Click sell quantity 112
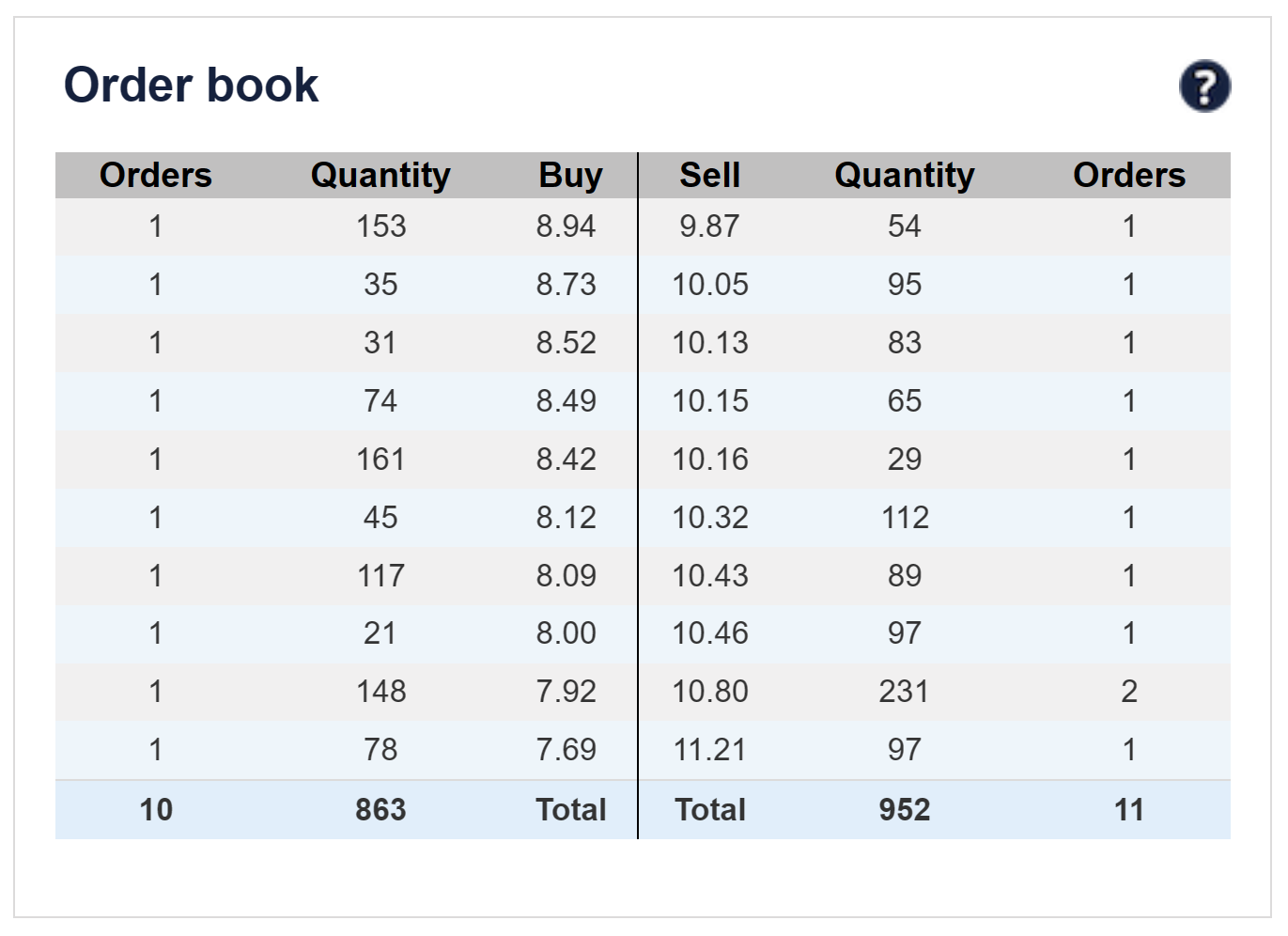The width and height of the screenshot is (1288, 936). [905, 518]
